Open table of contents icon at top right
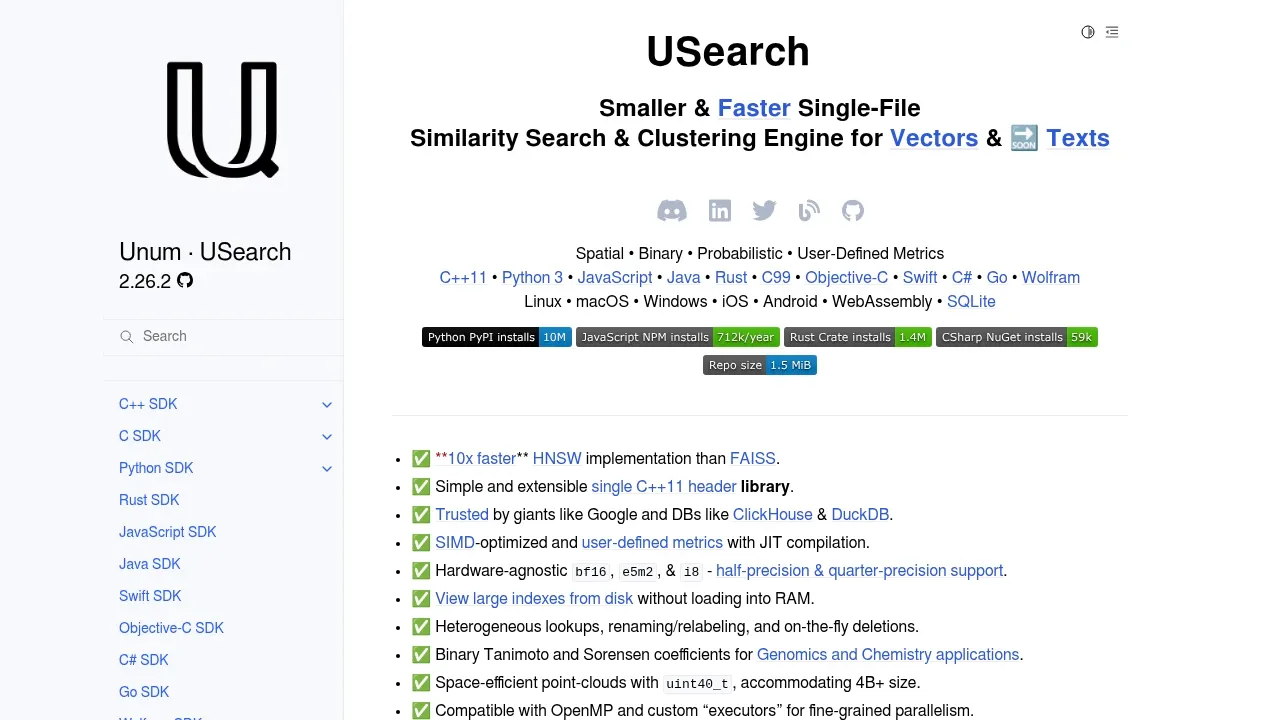 (x=1112, y=32)
